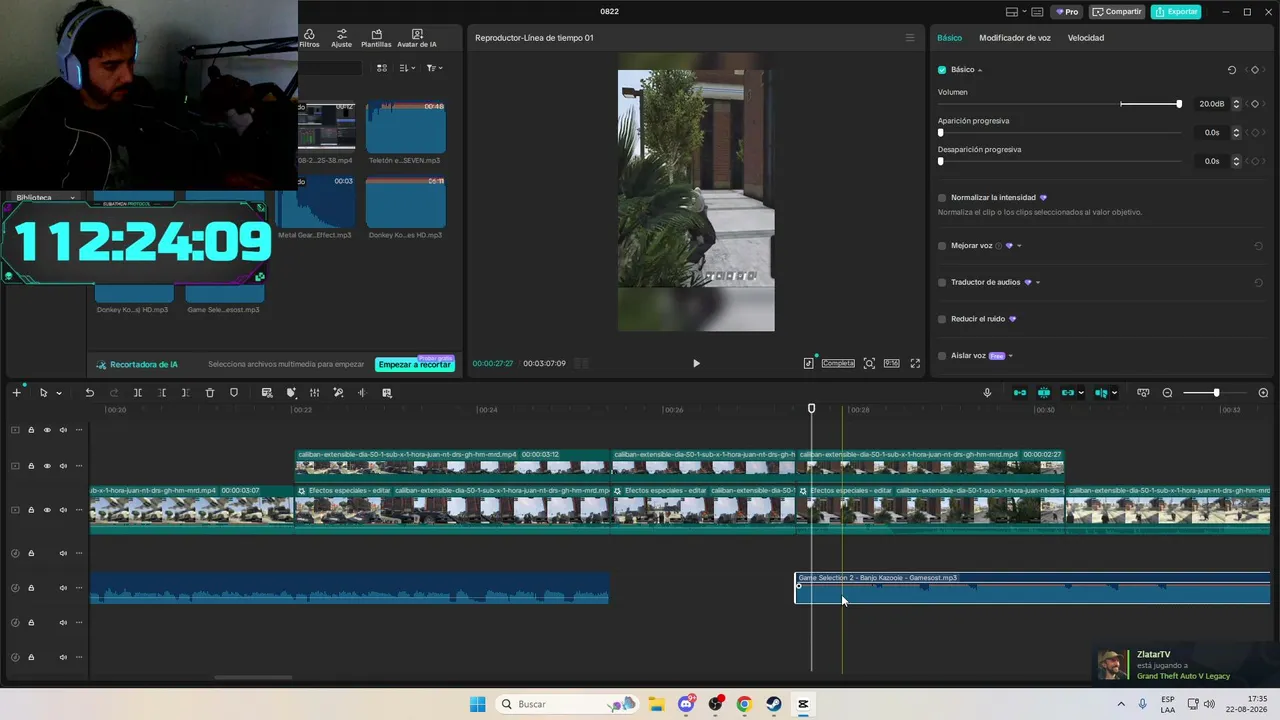
Task: Zoom in the timeline with the plus magnifier
Action: [x=1263, y=393]
